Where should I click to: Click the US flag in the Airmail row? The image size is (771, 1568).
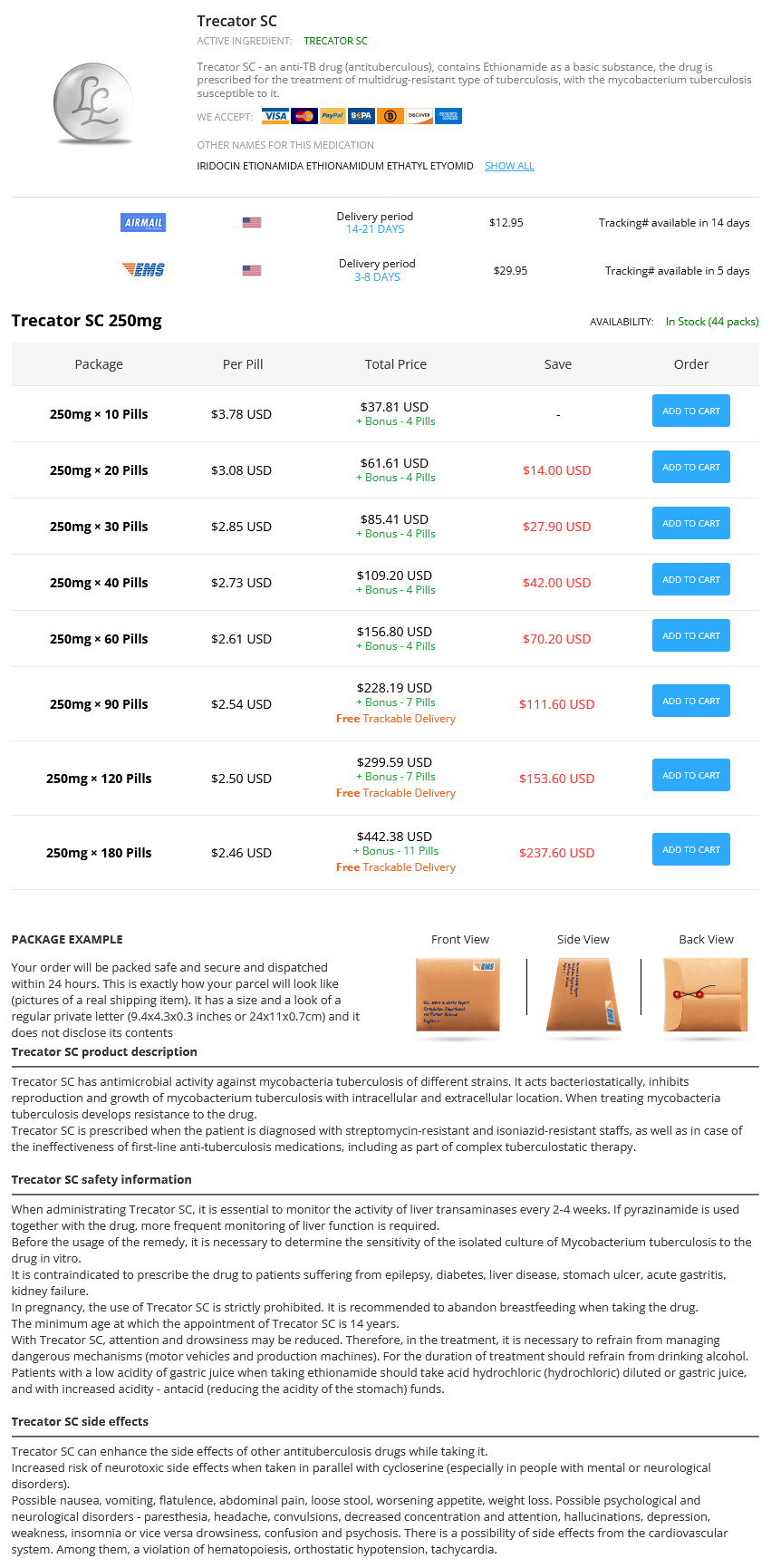(x=252, y=223)
